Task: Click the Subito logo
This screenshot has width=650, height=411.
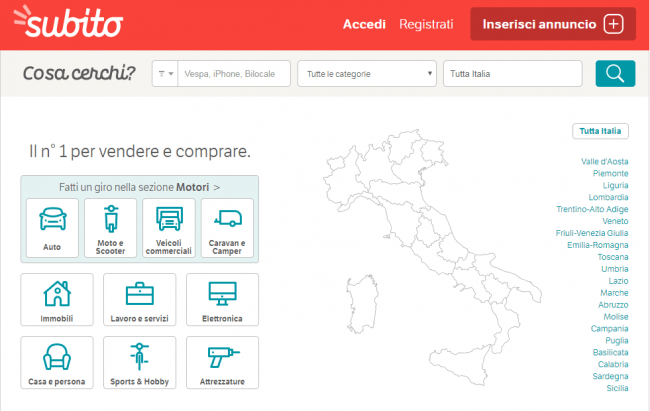Action: [68, 22]
